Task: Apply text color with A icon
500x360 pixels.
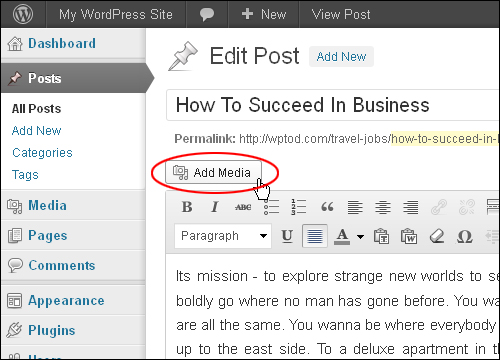Action: pos(342,236)
